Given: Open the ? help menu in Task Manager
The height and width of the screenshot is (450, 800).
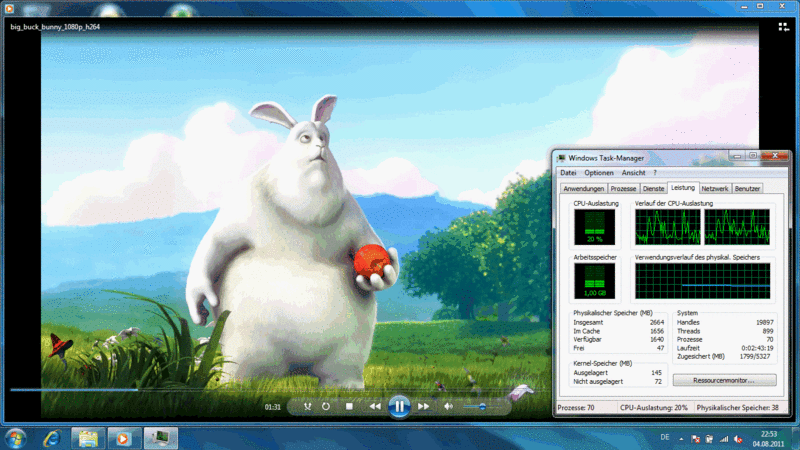Looking at the screenshot, I should pyautogui.click(x=655, y=173).
